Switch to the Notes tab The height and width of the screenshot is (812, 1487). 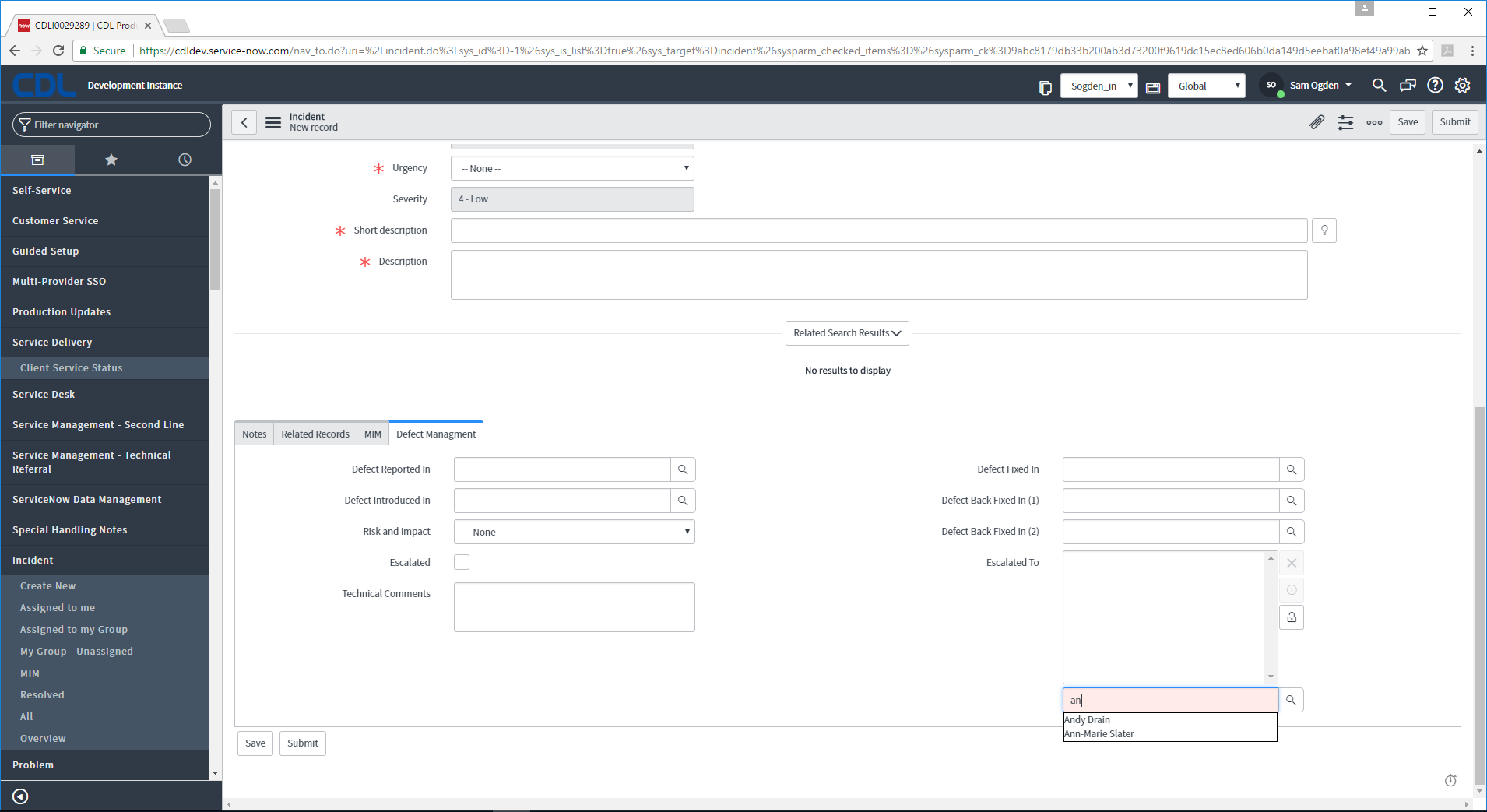(x=254, y=434)
